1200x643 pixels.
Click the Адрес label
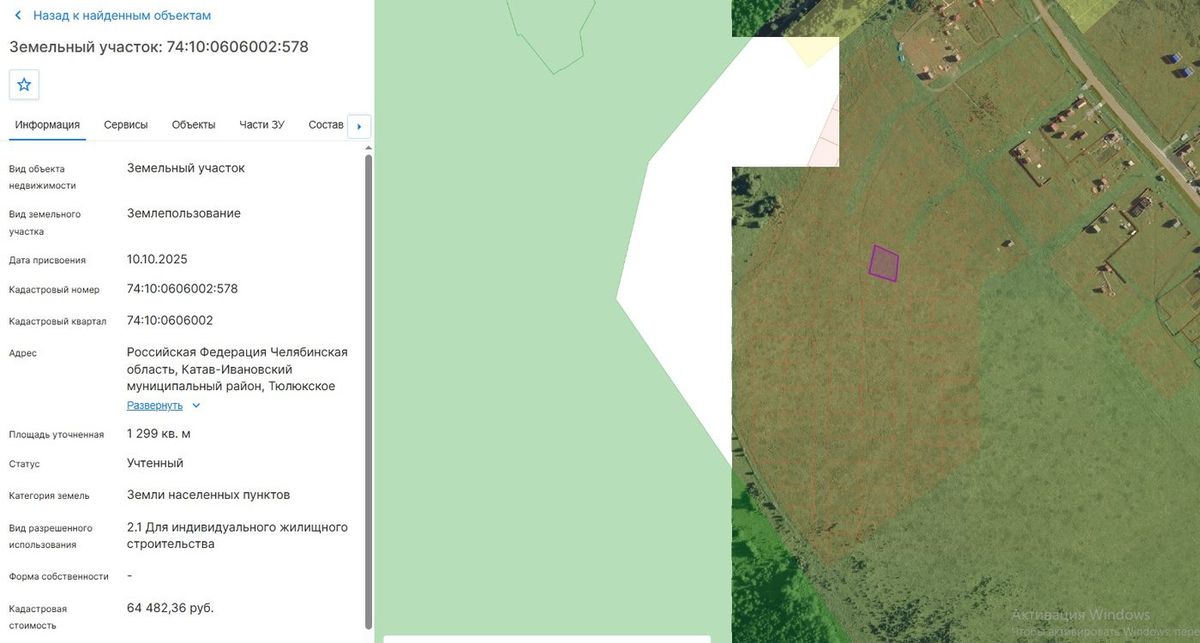pyautogui.click(x=23, y=353)
